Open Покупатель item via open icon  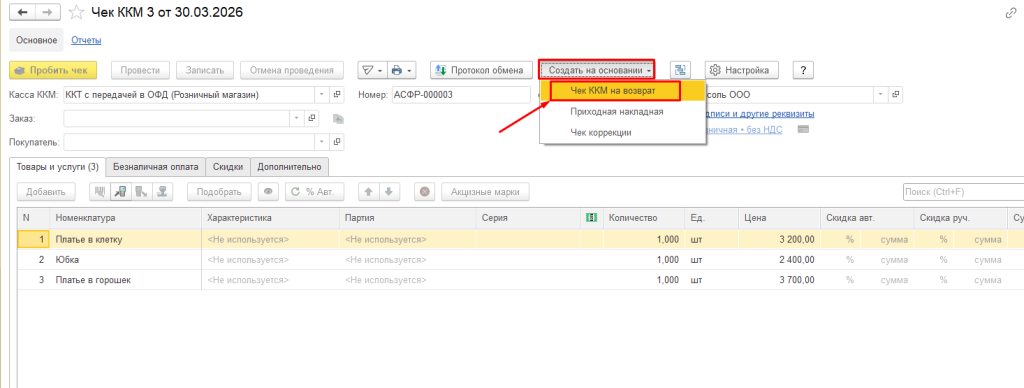pos(338,141)
